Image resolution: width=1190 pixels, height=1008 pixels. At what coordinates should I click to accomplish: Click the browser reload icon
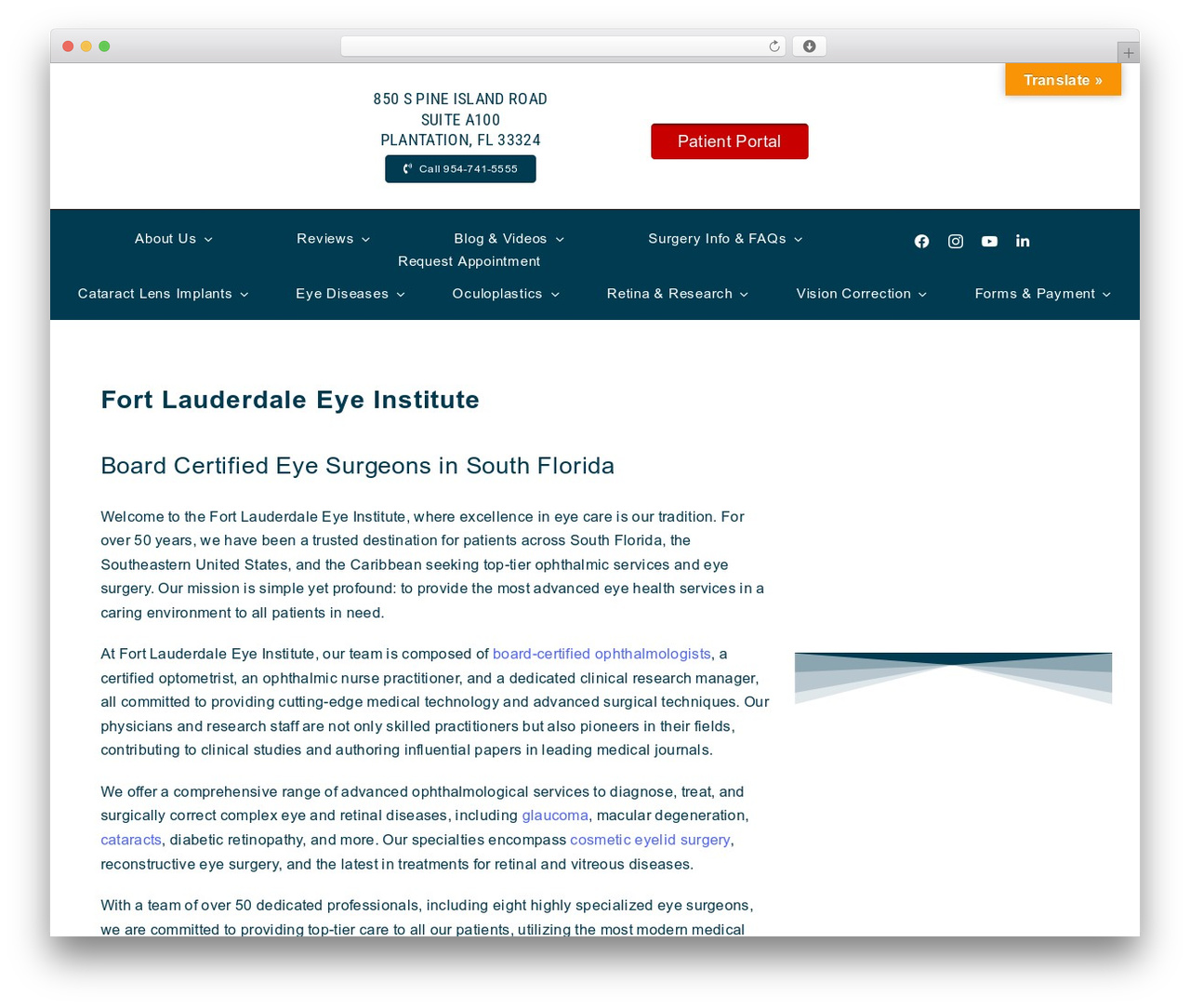774,46
